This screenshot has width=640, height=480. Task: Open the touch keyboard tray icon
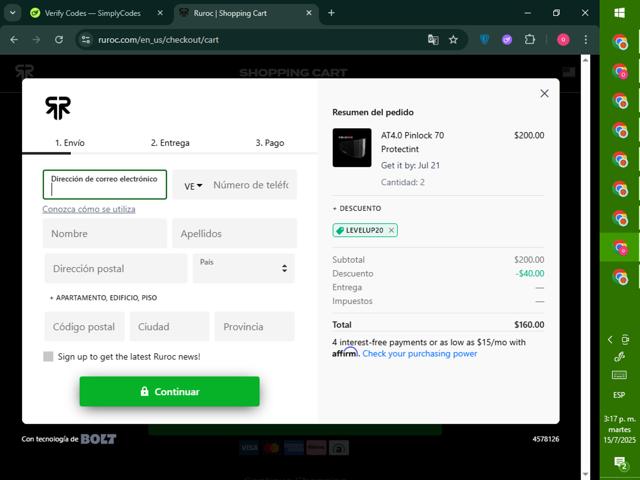coord(619,376)
